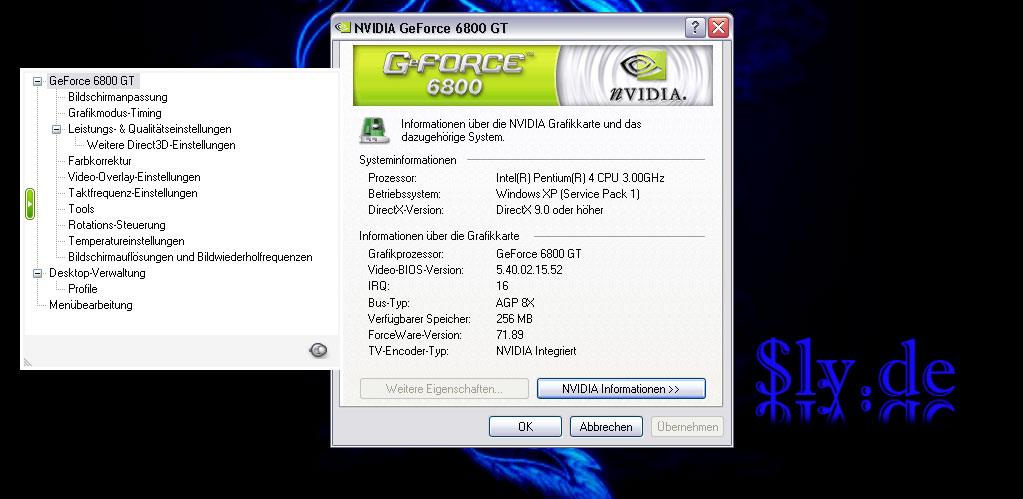This screenshot has height=499, width=1023.
Task: Close the NVIDIA GeForce 6800 GT dialog
Action: [718, 27]
